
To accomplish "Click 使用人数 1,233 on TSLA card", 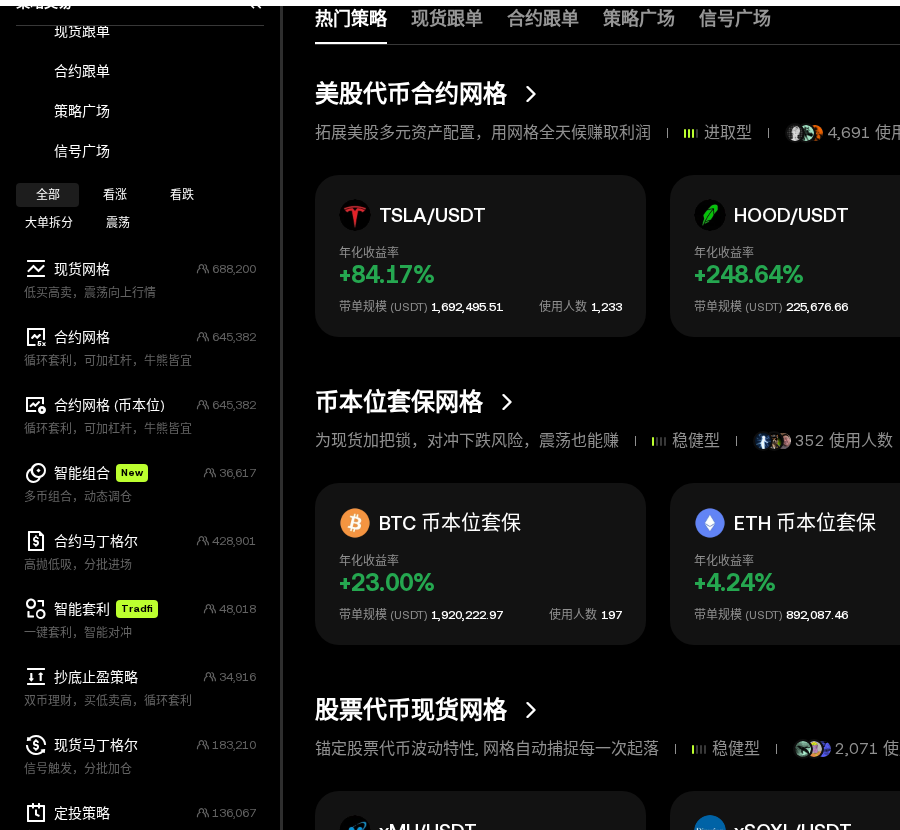I will [x=580, y=307].
